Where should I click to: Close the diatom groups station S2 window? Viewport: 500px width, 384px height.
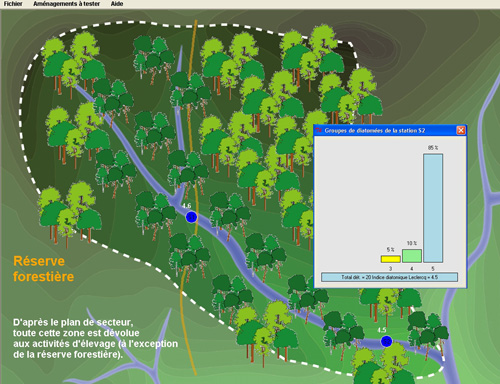(461, 130)
